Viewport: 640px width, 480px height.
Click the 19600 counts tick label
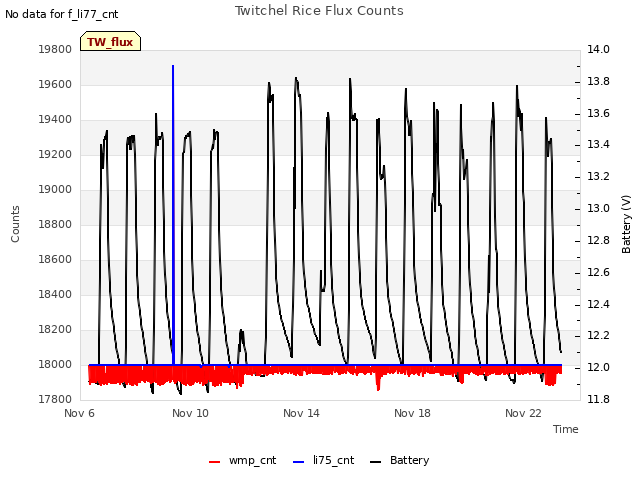[55, 84]
